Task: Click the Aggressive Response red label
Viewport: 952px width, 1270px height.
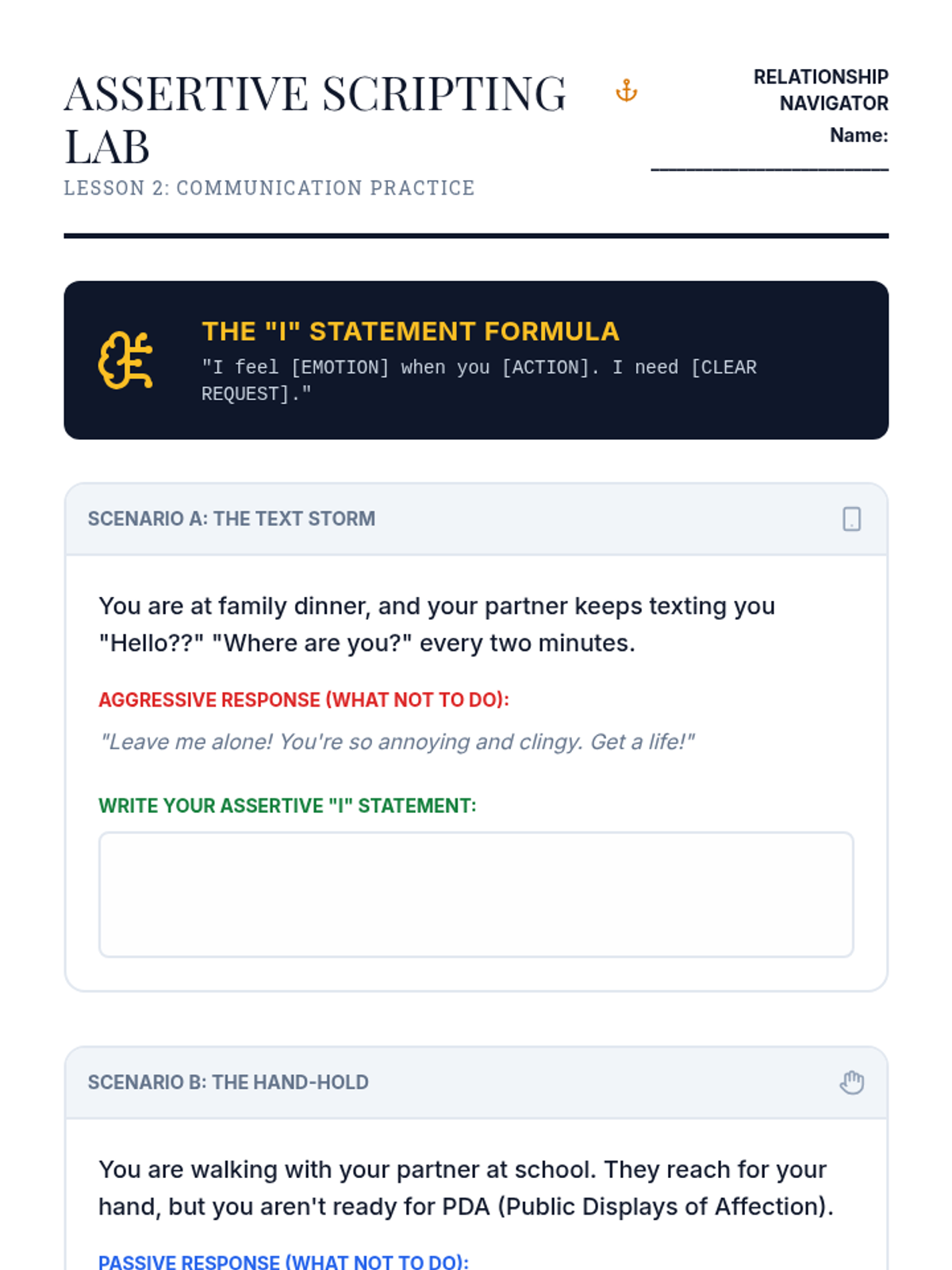Action: tap(304, 699)
